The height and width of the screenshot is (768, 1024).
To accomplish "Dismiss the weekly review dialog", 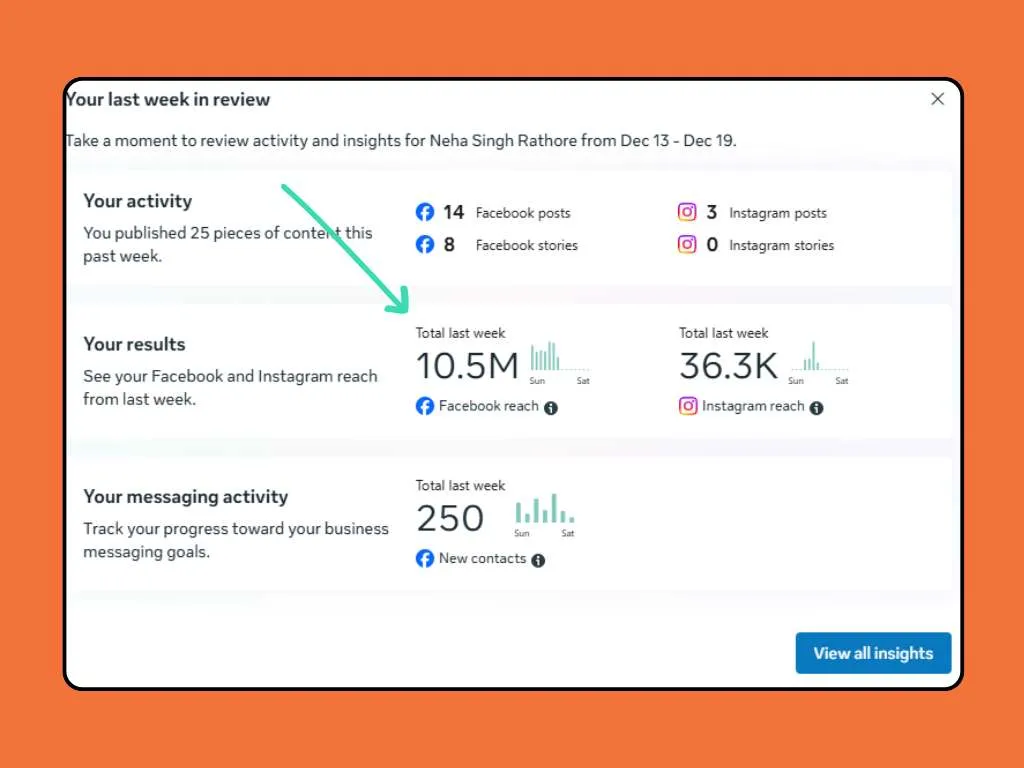I will [937, 99].
